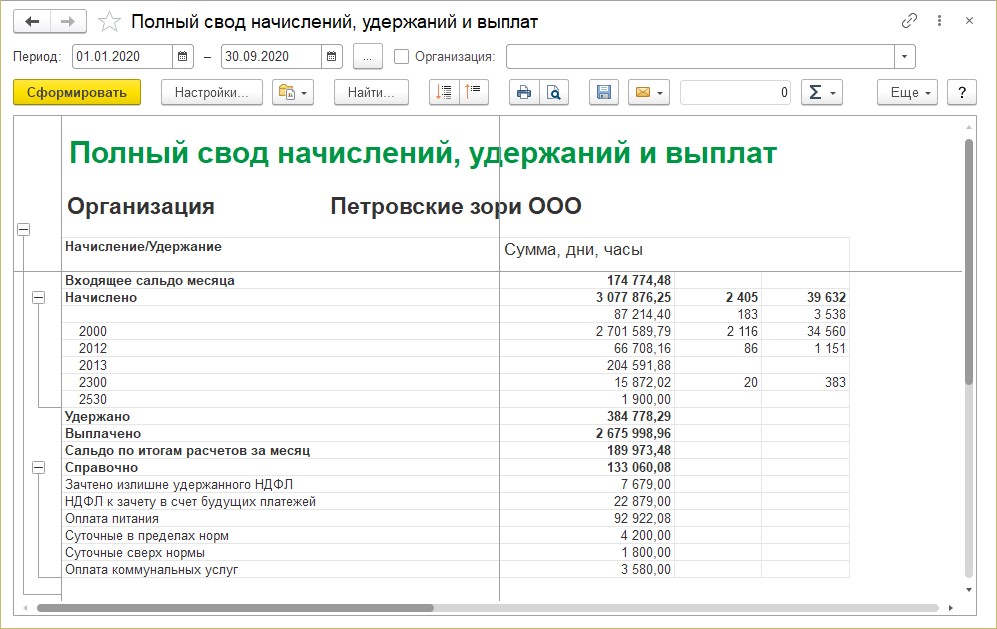
Task: Click the Организация selection field
Action: (700, 57)
